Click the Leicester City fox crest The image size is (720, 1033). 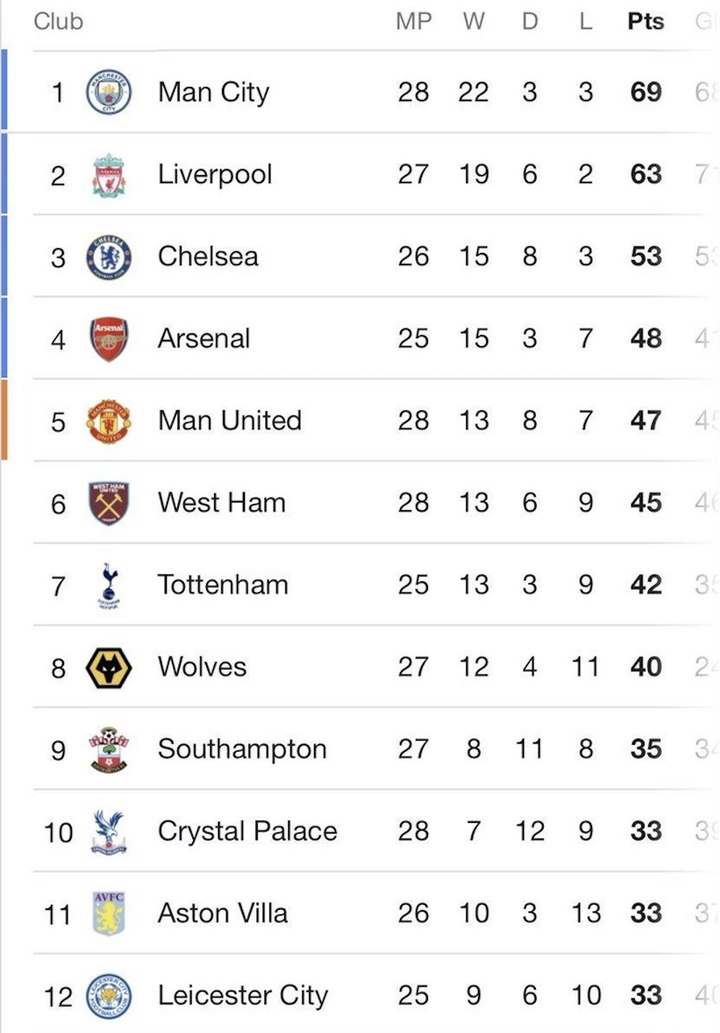pyautogui.click(x=109, y=995)
